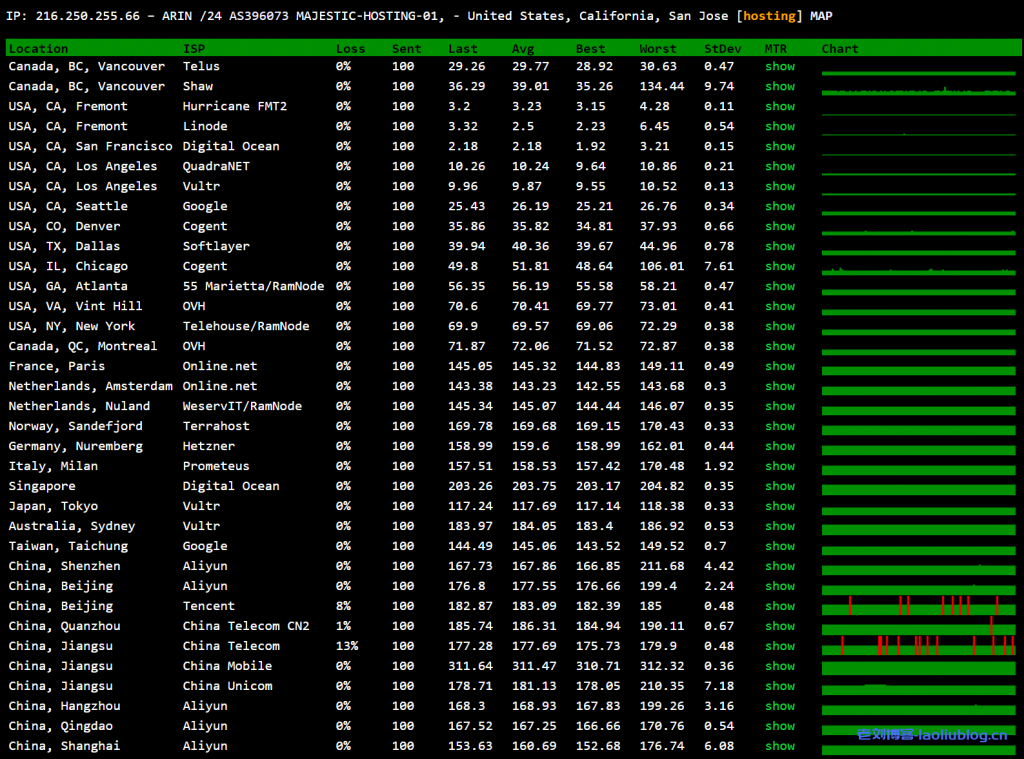Viewport: 1024px width, 759px height.
Task: Expand MTR for Beijing Tencent row
Action: point(779,606)
